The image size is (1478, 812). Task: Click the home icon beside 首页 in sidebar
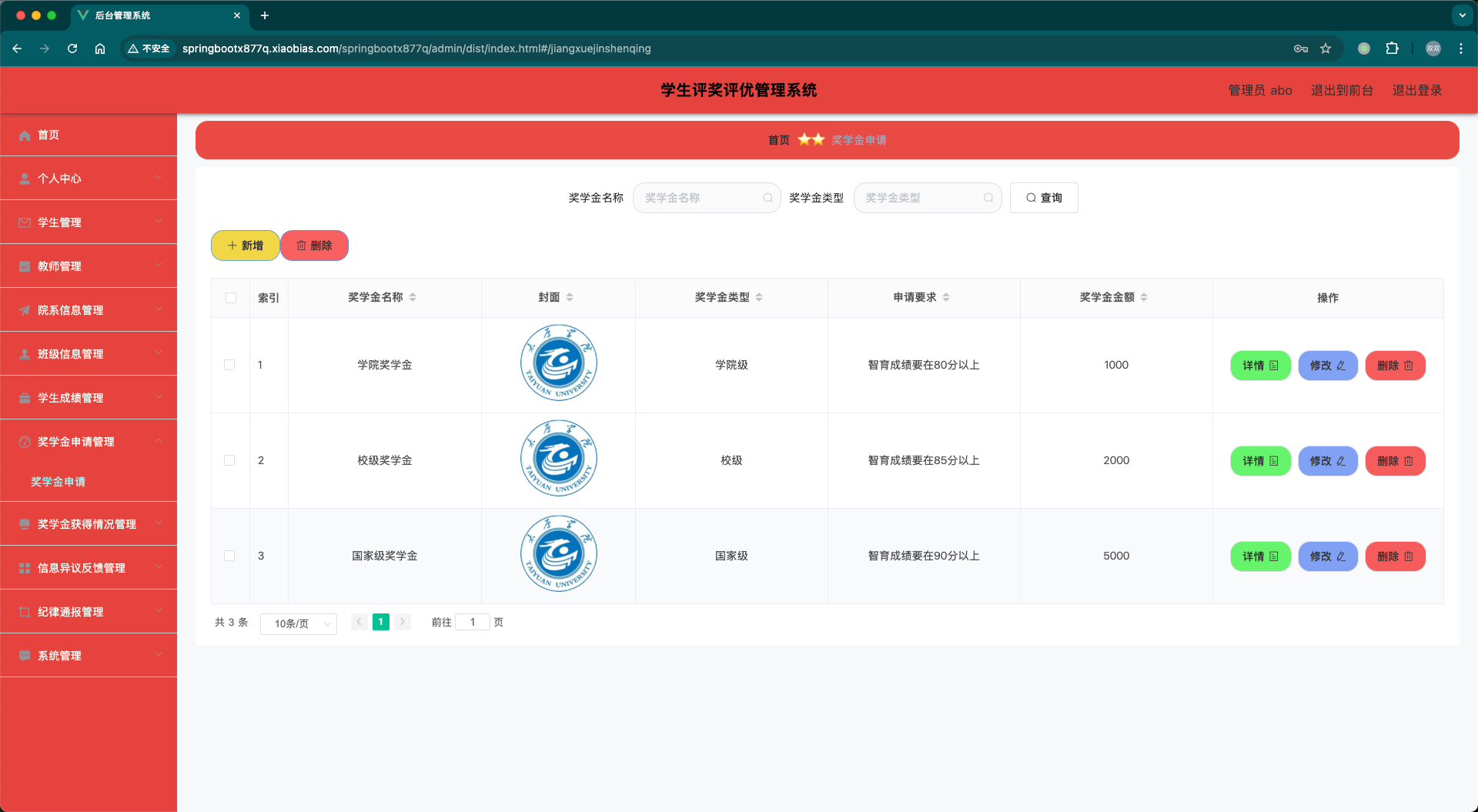(25, 135)
